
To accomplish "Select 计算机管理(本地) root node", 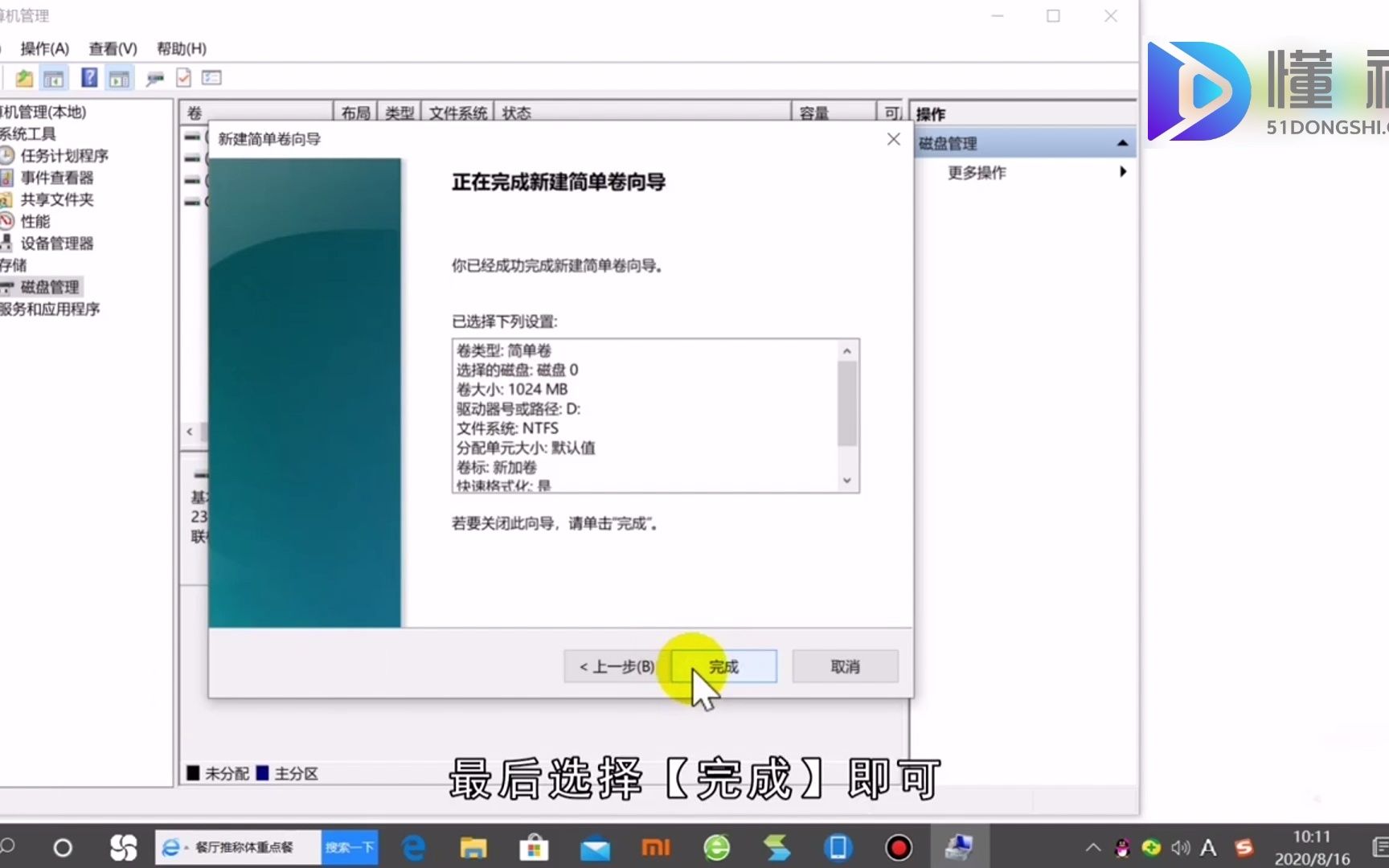I will tap(43, 112).
